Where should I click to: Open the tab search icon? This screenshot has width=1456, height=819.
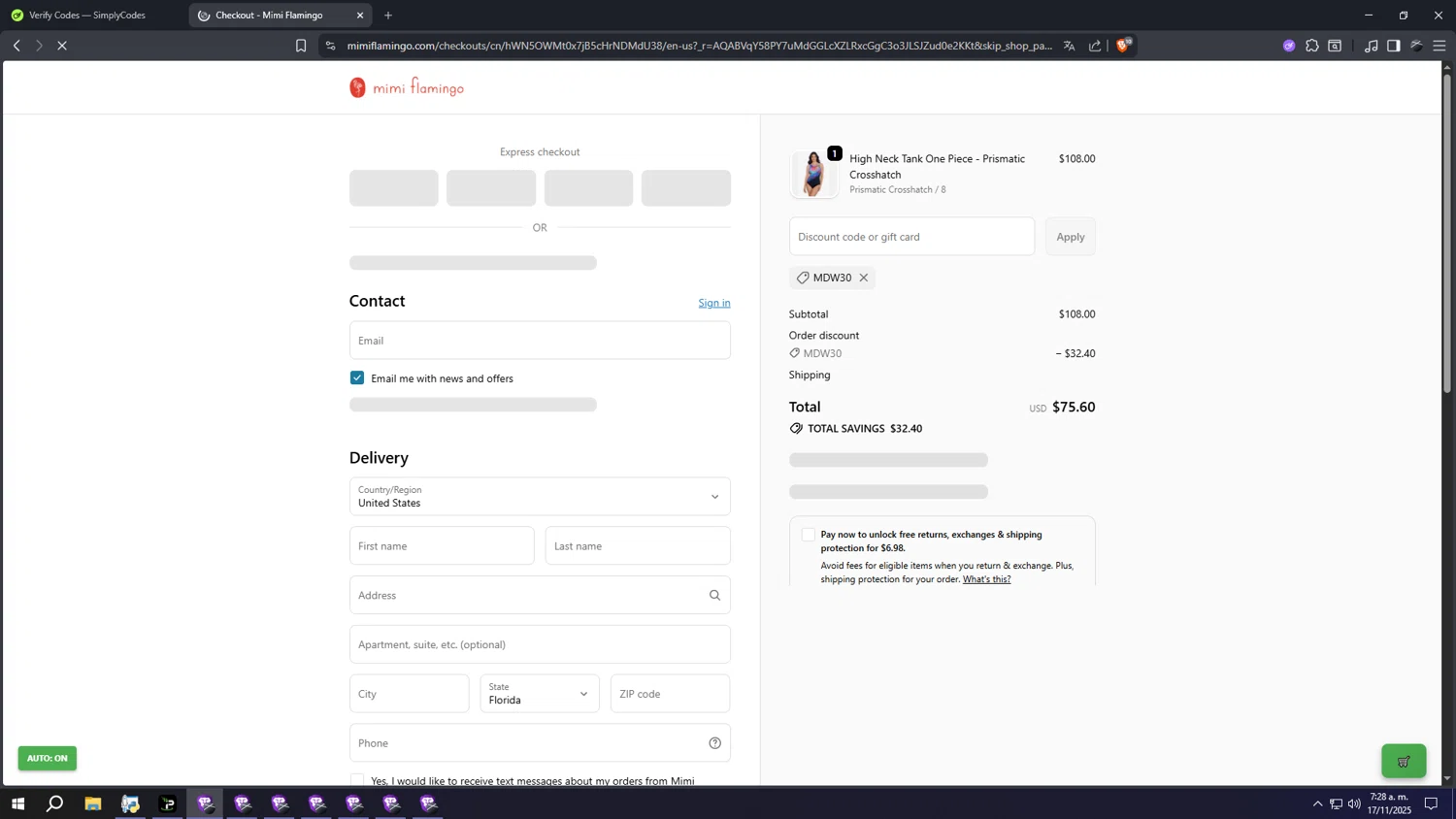pyautogui.click(x=1336, y=46)
